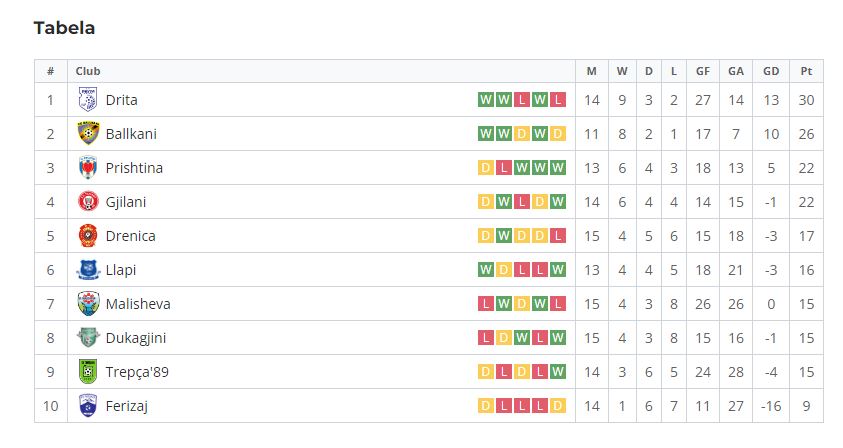Screen dimensions: 843x448
Task: Click Prishtina's last green W form badge
Action: 558,167
